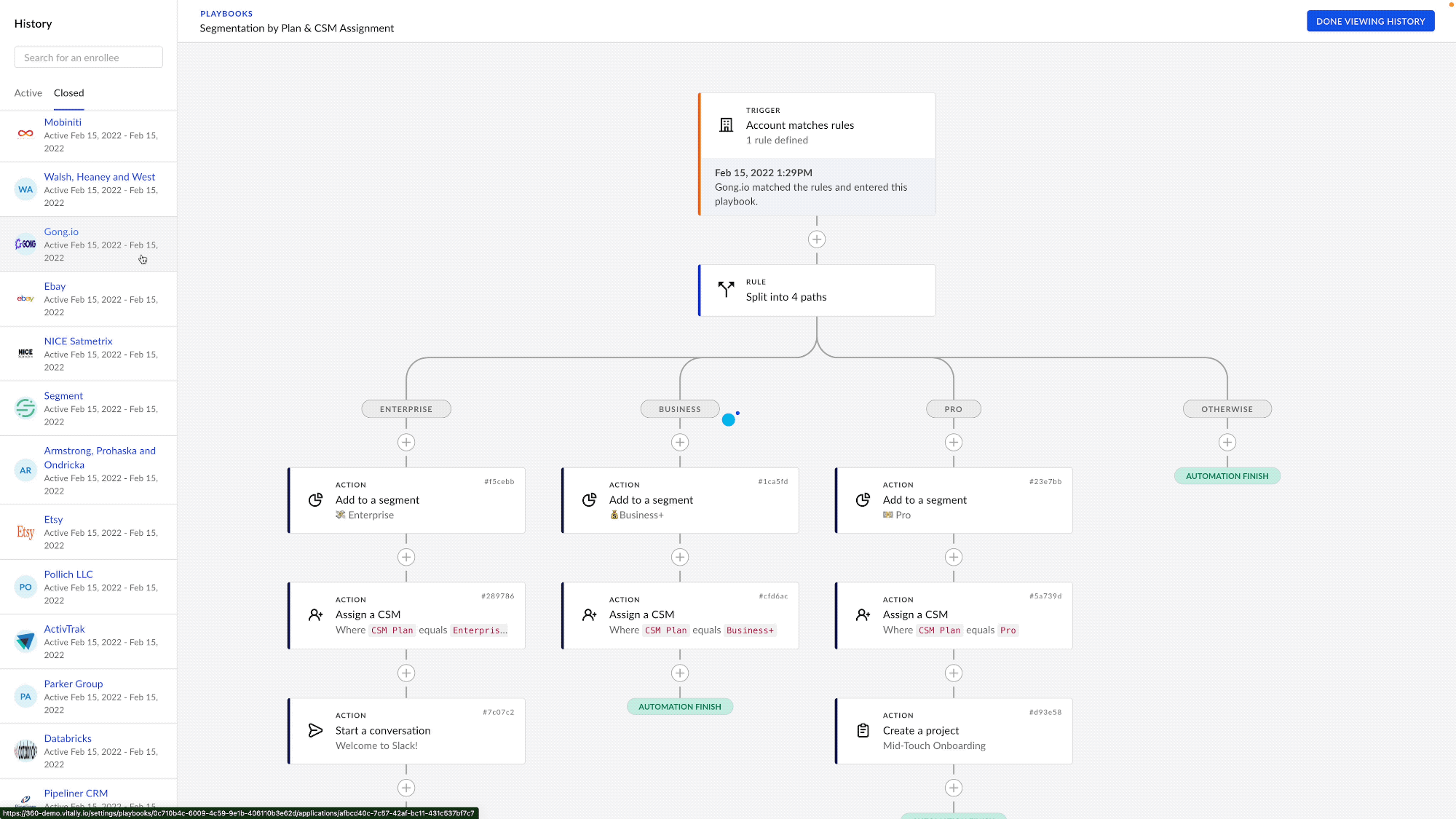Click the segment pie icon in the Business+ action card
Screen dimensions: 1456x819
tap(589, 500)
